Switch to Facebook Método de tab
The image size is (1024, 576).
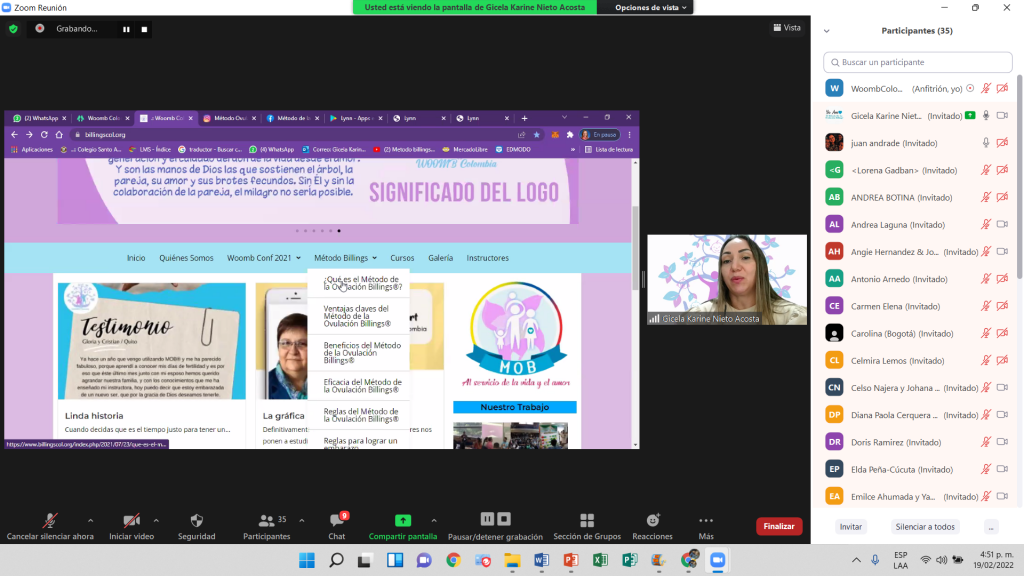click(292, 118)
